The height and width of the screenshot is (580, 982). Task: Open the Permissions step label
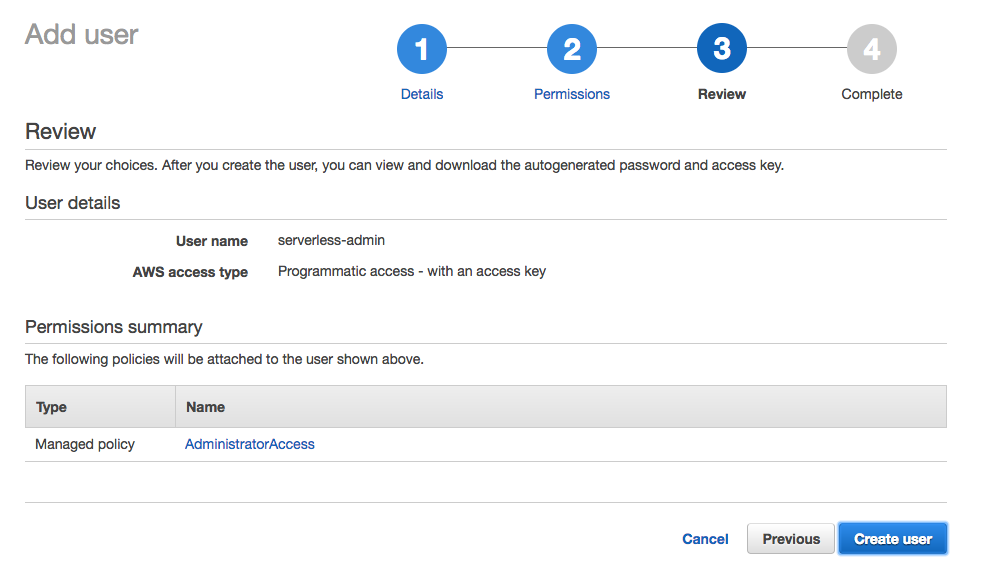point(571,94)
